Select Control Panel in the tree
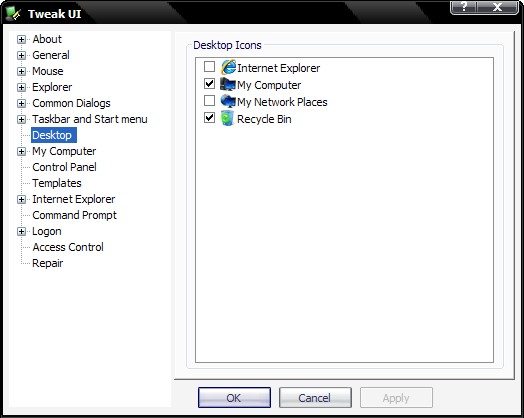 tap(64, 167)
